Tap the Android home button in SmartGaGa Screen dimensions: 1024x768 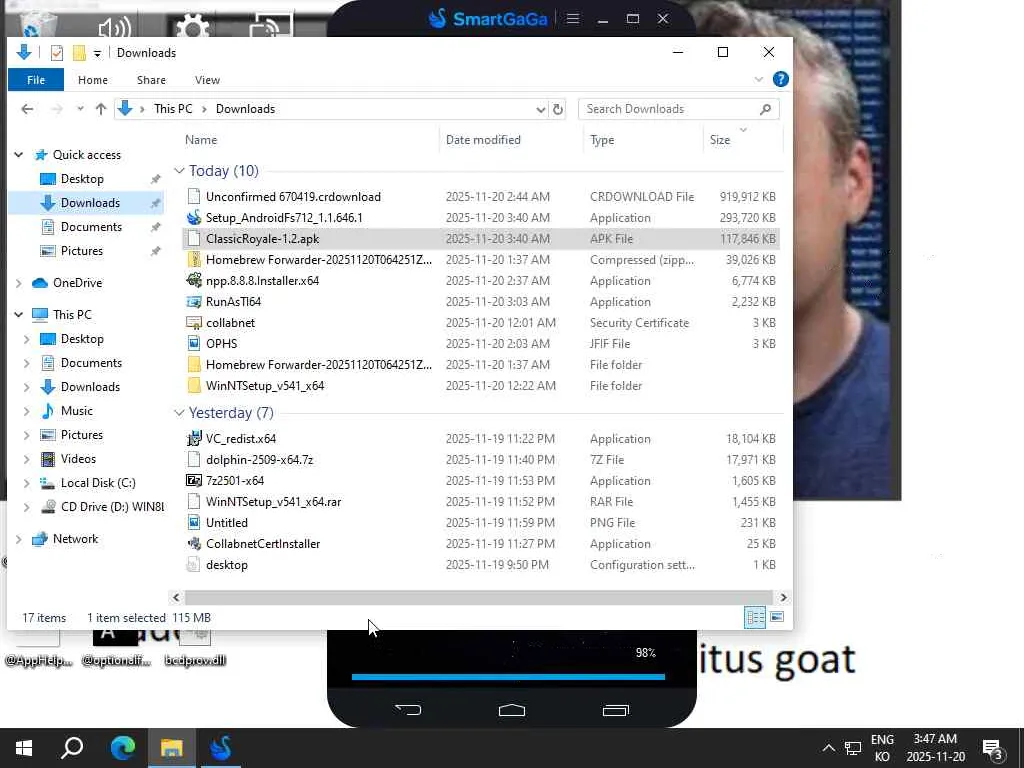tap(511, 710)
